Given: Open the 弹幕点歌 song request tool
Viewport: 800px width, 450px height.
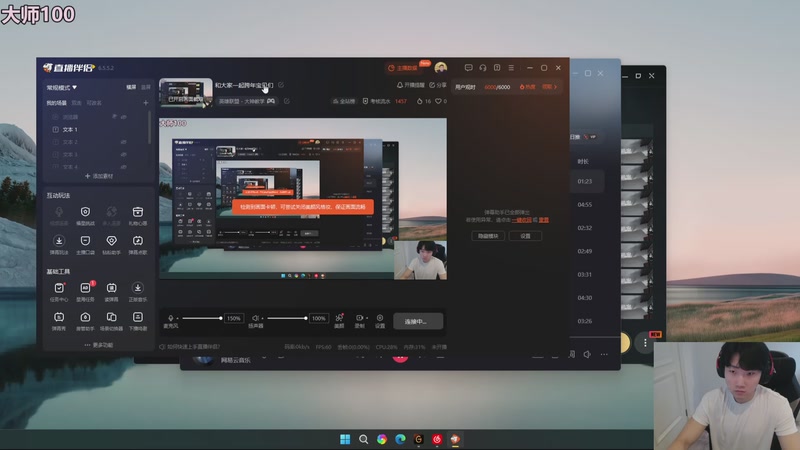Looking at the screenshot, I should [x=138, y=245].
